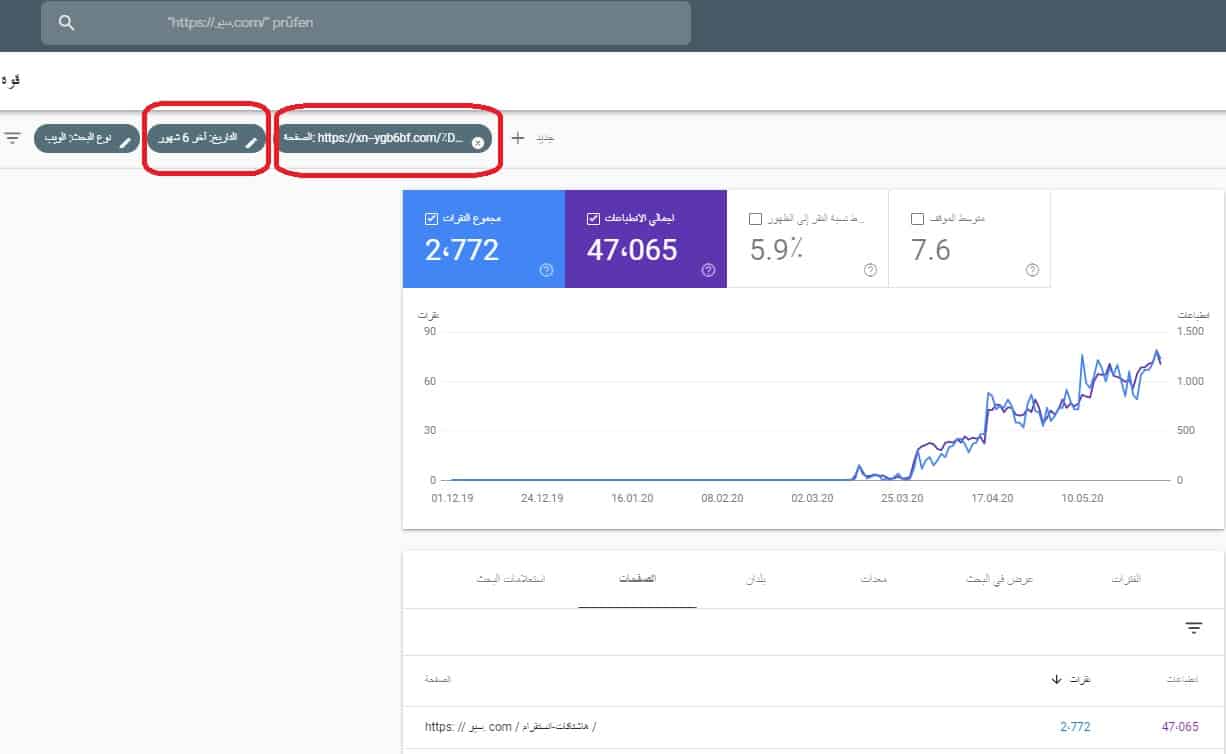Open the filter list icon beside the chips

[12, 137]
